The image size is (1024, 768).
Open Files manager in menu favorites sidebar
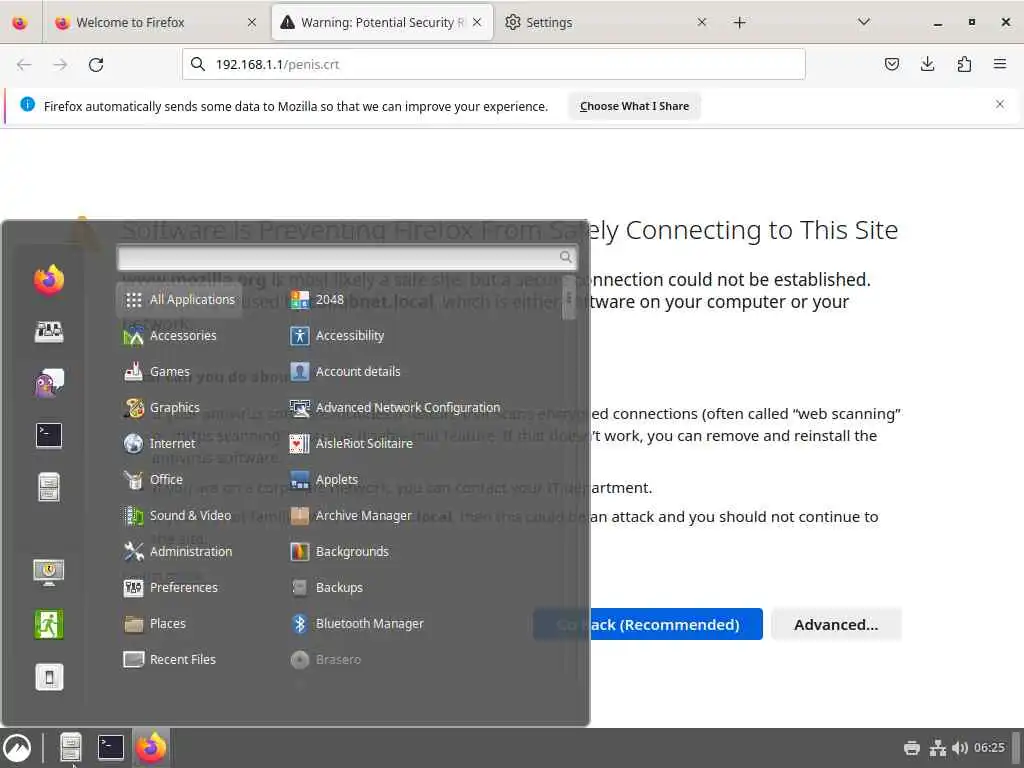click(49, 487)
